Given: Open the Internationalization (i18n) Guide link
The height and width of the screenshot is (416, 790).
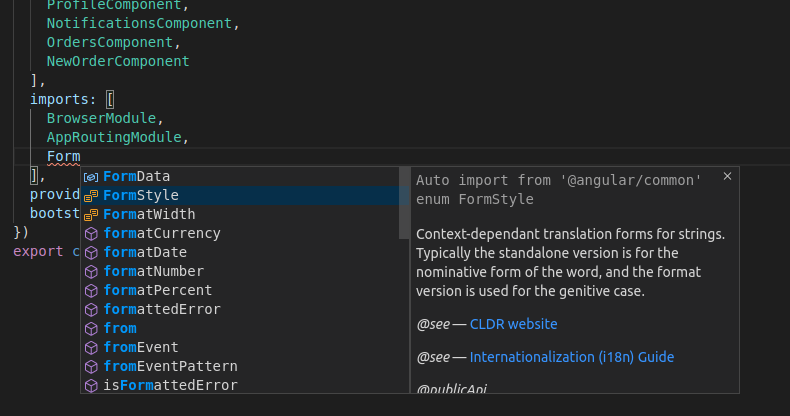Looking at the screenshot, I should (571, 357).
